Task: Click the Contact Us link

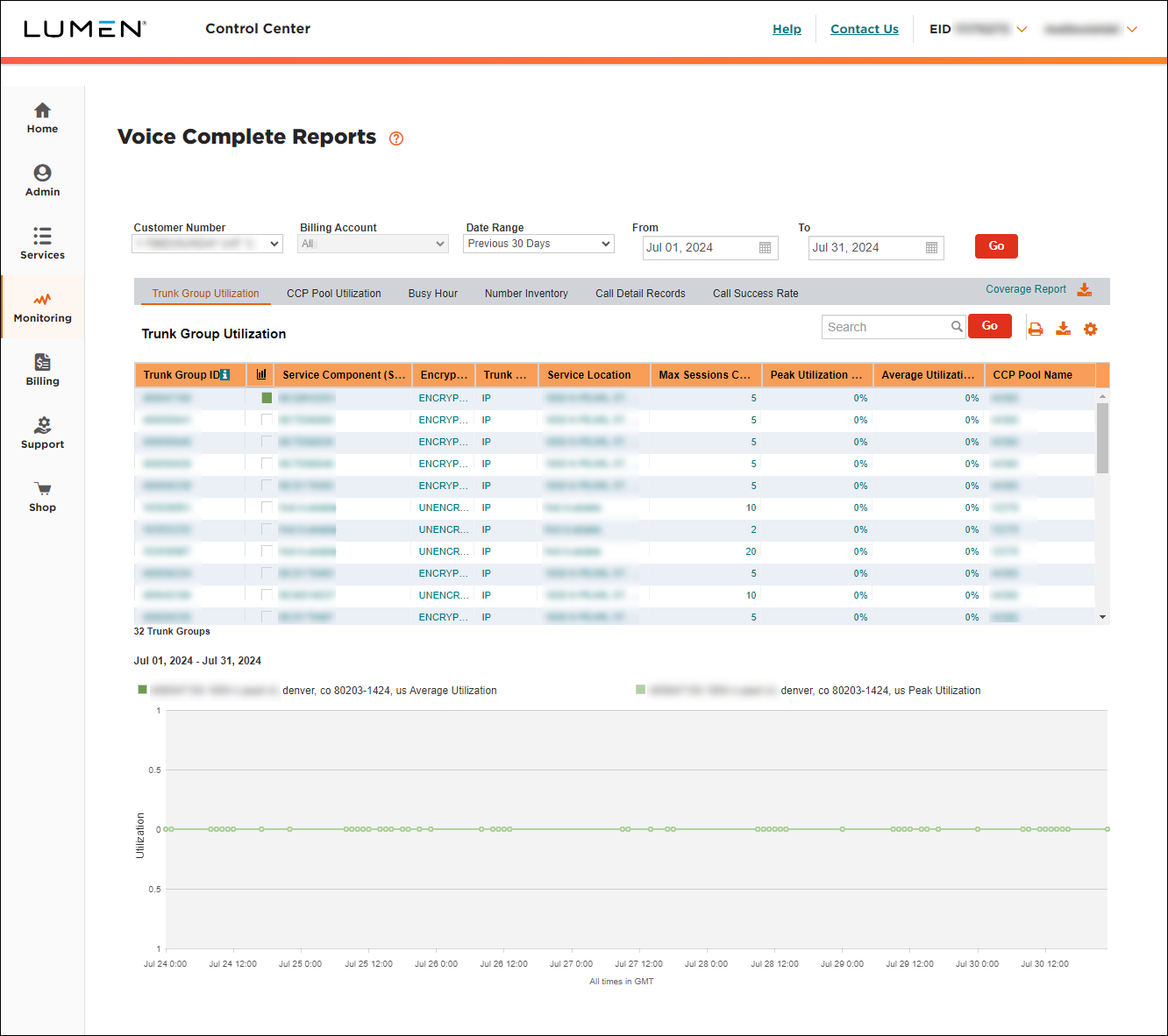Action: pyautogui.click(x=864, y=29)
